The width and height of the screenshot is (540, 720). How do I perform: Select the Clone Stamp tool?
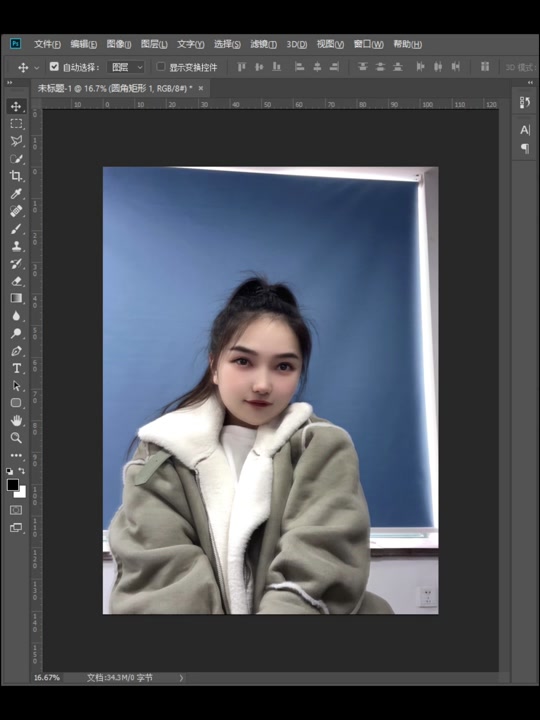16,246
